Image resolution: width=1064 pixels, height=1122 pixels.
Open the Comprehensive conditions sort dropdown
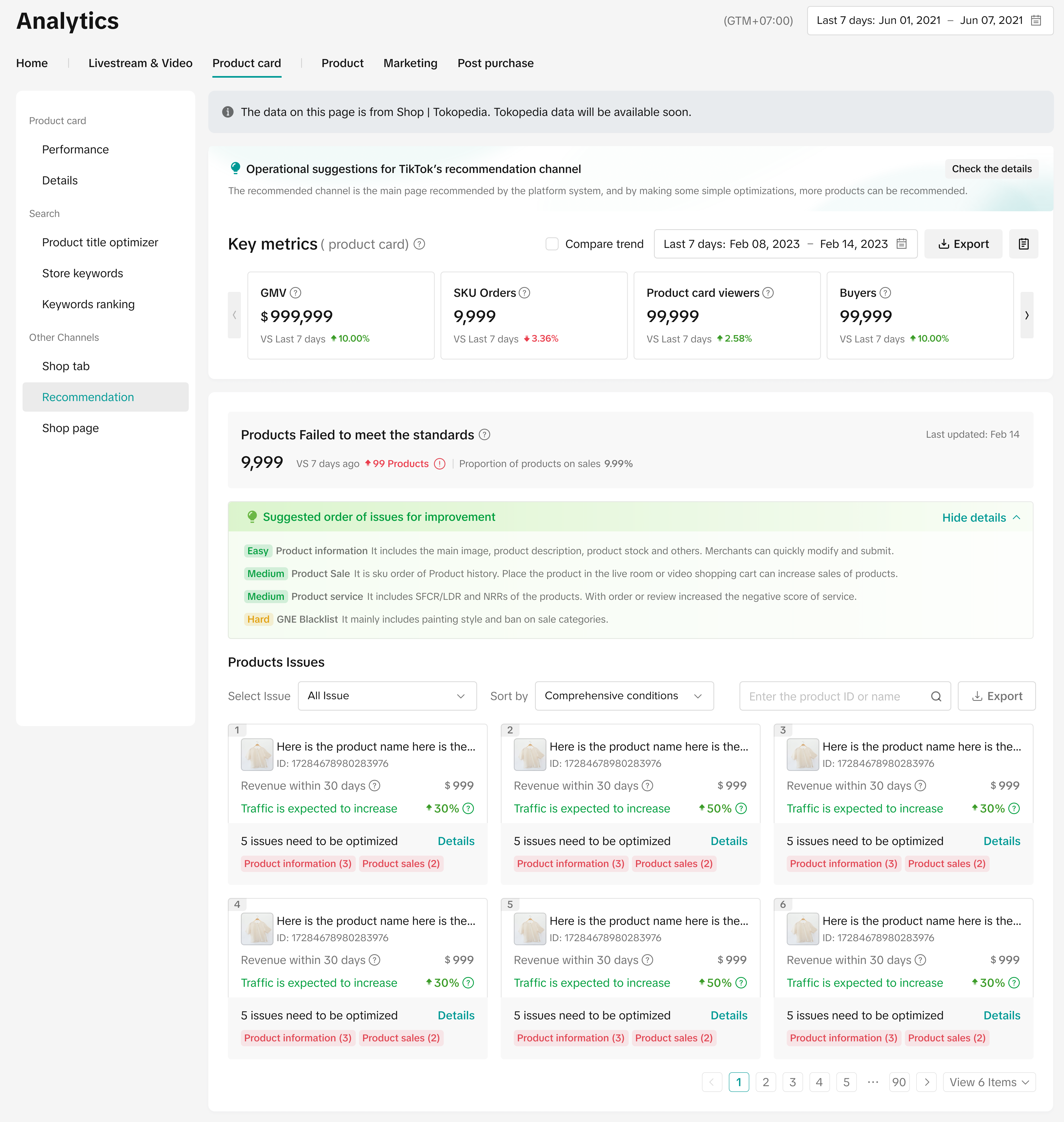coord(624,696)
